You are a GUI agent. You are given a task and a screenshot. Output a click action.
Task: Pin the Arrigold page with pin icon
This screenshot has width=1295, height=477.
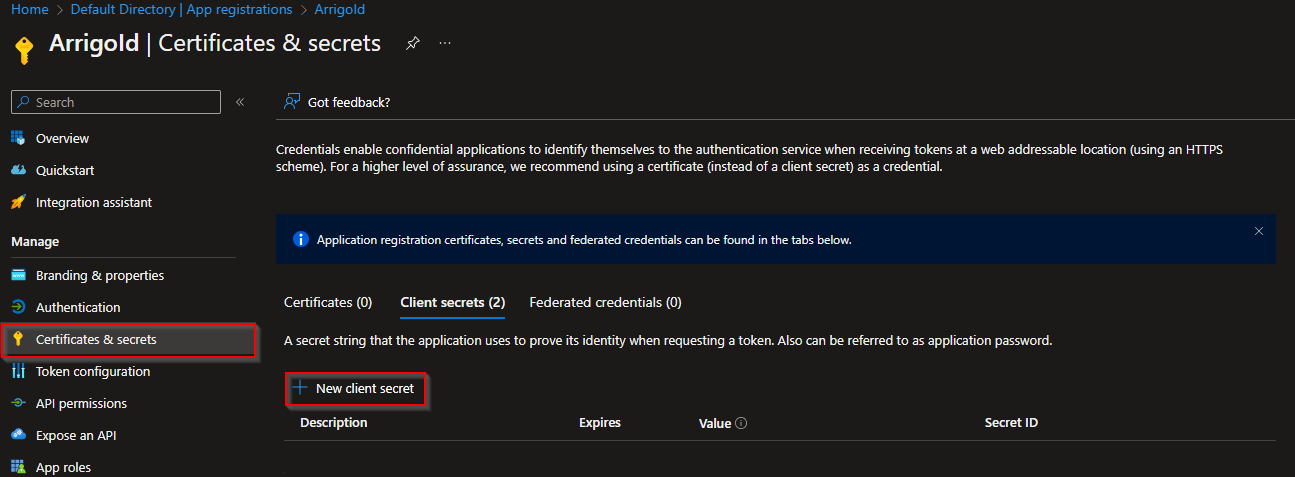click(412, 44)
